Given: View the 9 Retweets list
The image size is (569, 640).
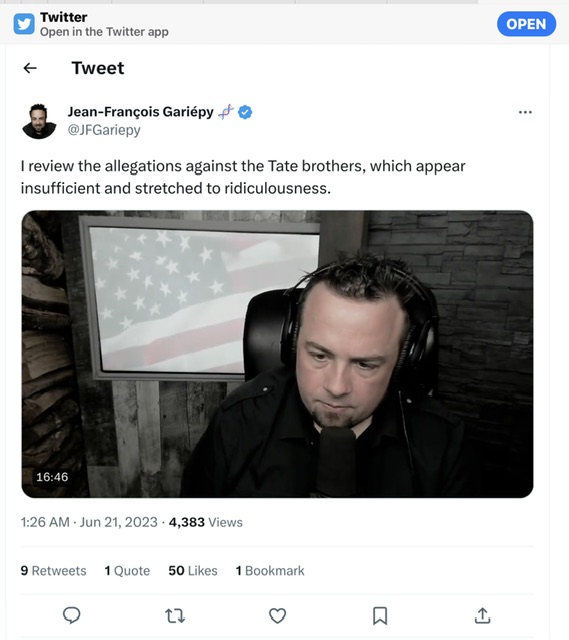Looking at the screenshot, I should [x=53, y=571].
